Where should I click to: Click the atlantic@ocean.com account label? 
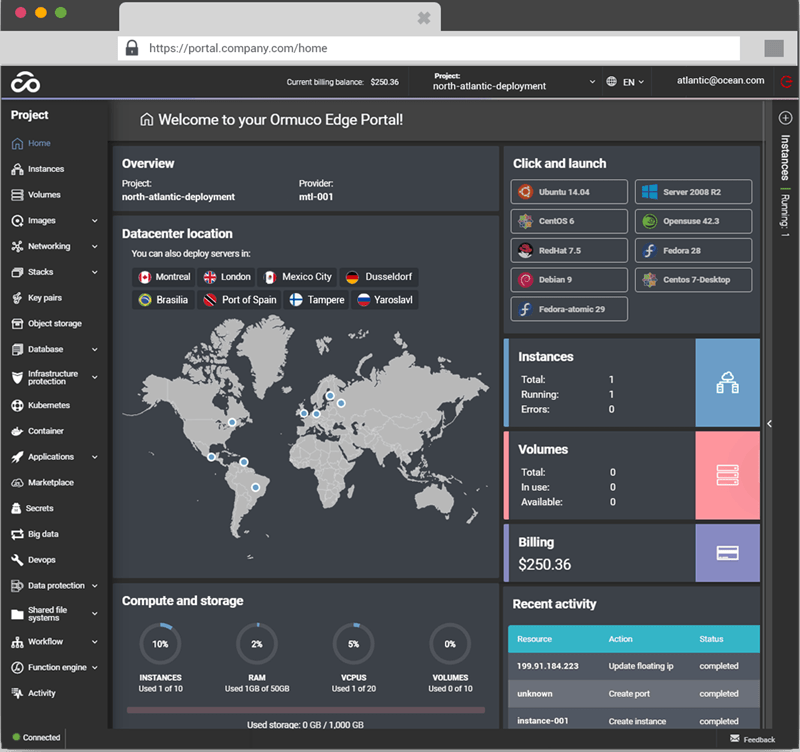point(720,81)
